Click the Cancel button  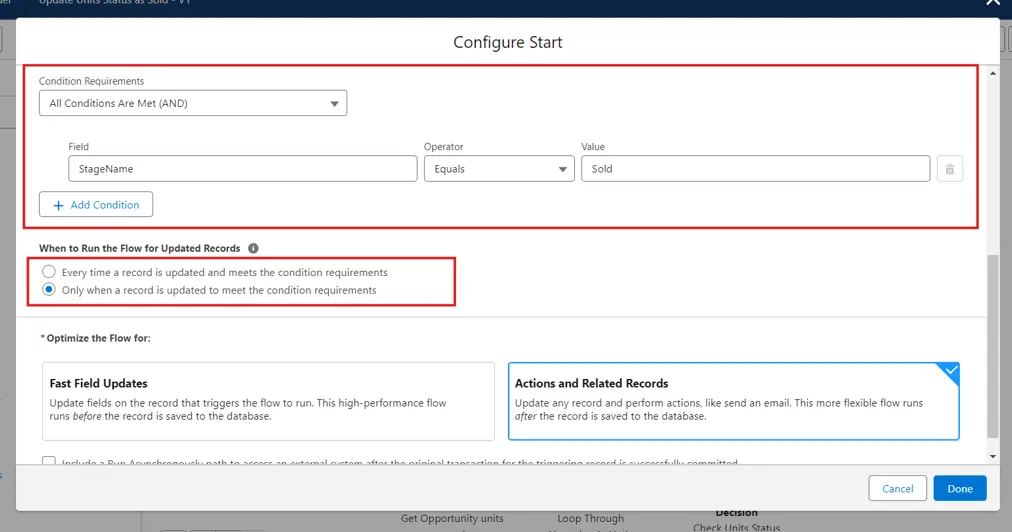(897, 488)
